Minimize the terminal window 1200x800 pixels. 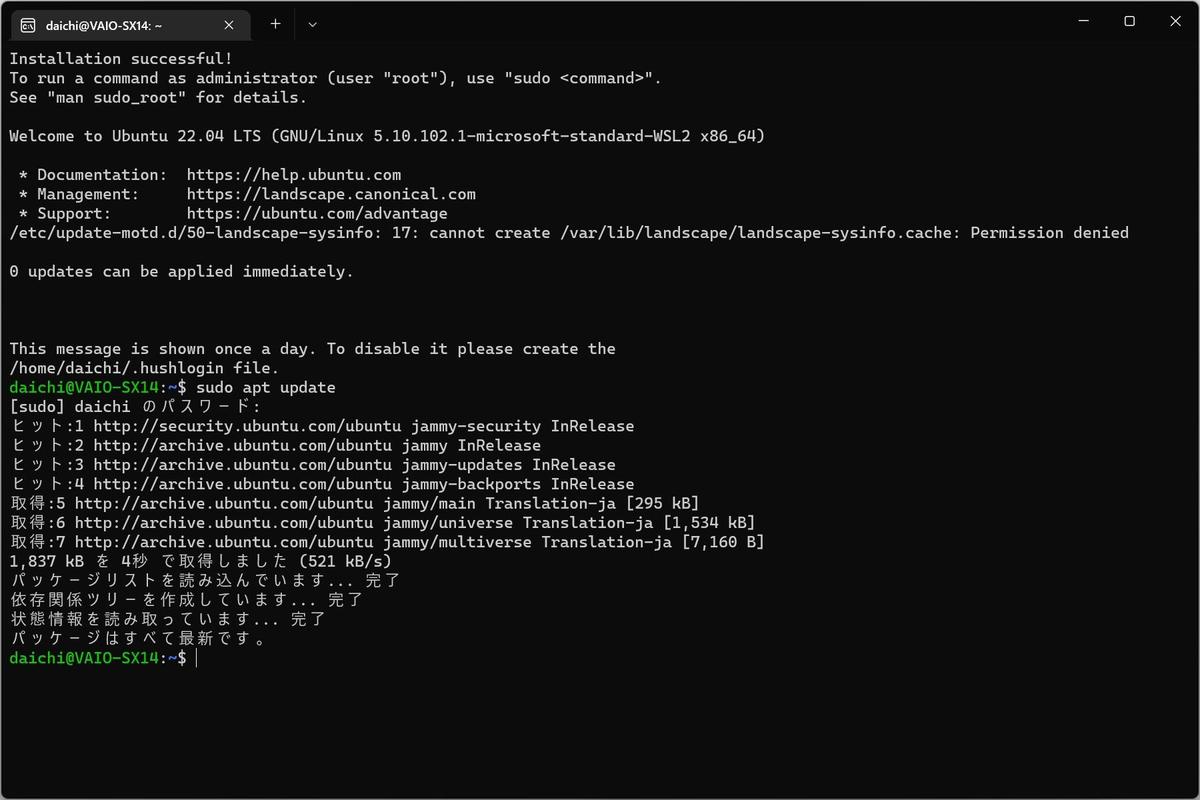[x=1084, y=21]
